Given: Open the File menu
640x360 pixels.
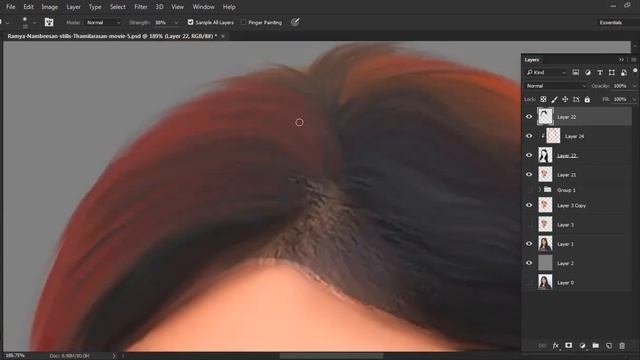Looking at the screenshot, I should 11,7.
